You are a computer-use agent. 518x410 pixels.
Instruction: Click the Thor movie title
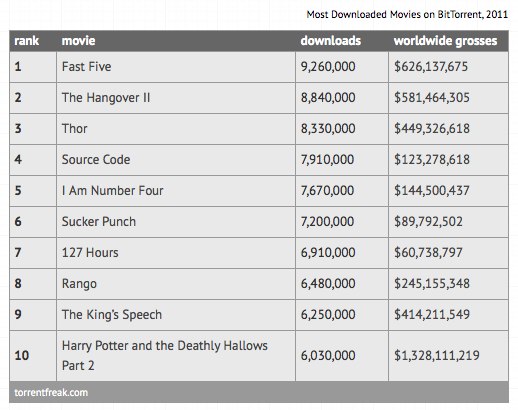pos(75,129)
